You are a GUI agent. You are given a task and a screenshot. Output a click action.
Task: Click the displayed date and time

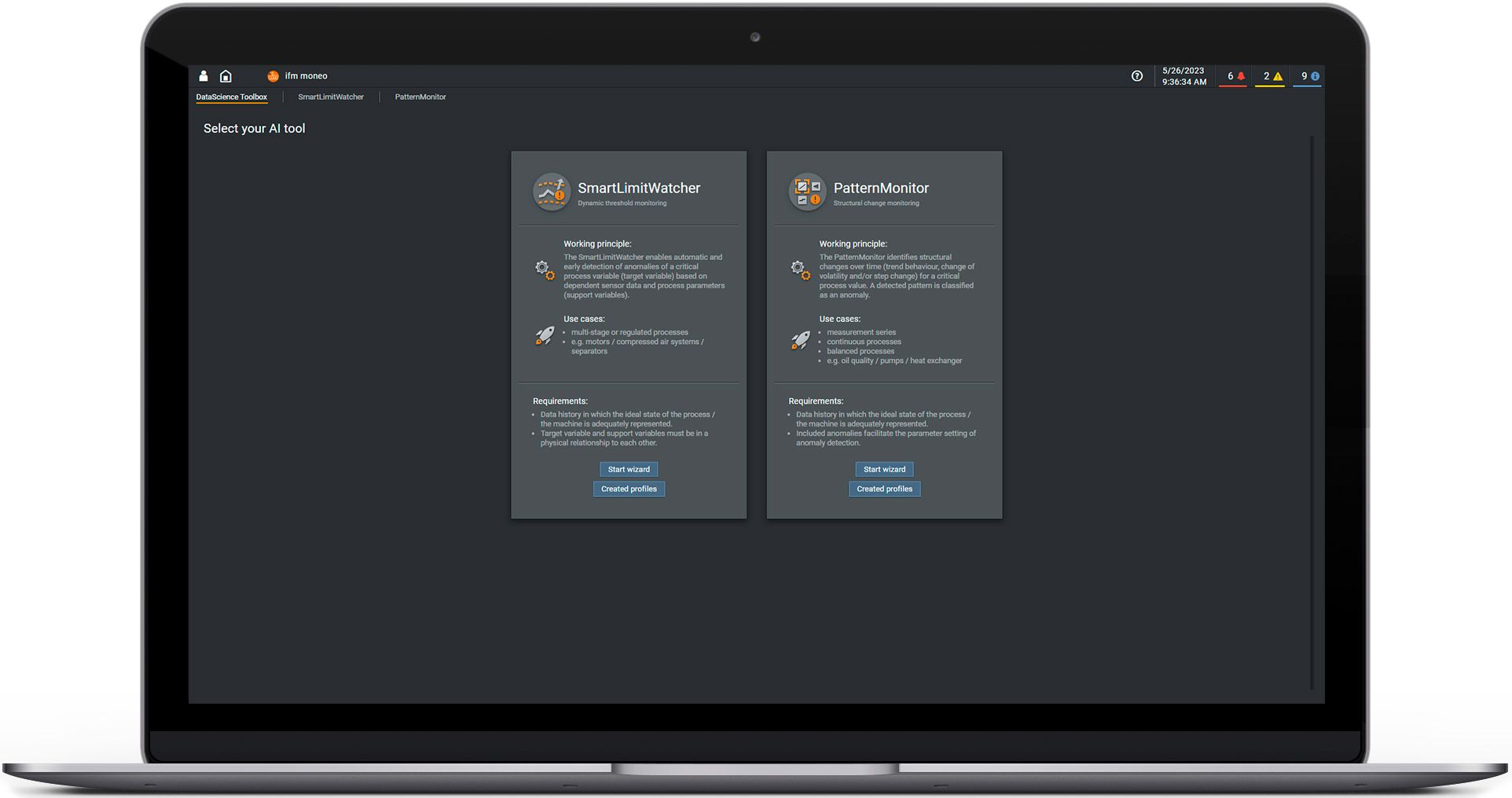[x=1183, y=75]
